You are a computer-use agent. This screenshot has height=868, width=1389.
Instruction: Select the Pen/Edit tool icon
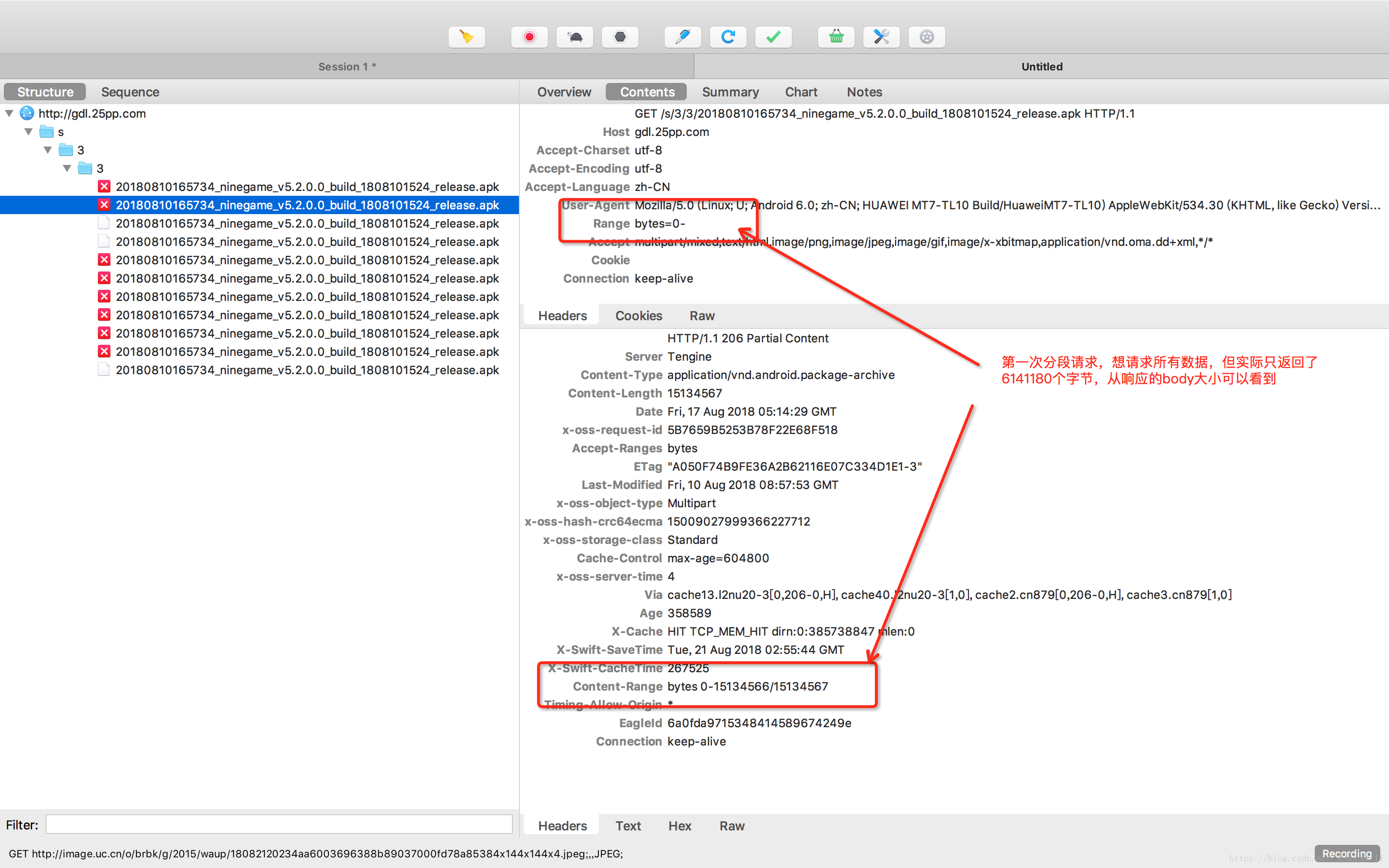(683, 37)
